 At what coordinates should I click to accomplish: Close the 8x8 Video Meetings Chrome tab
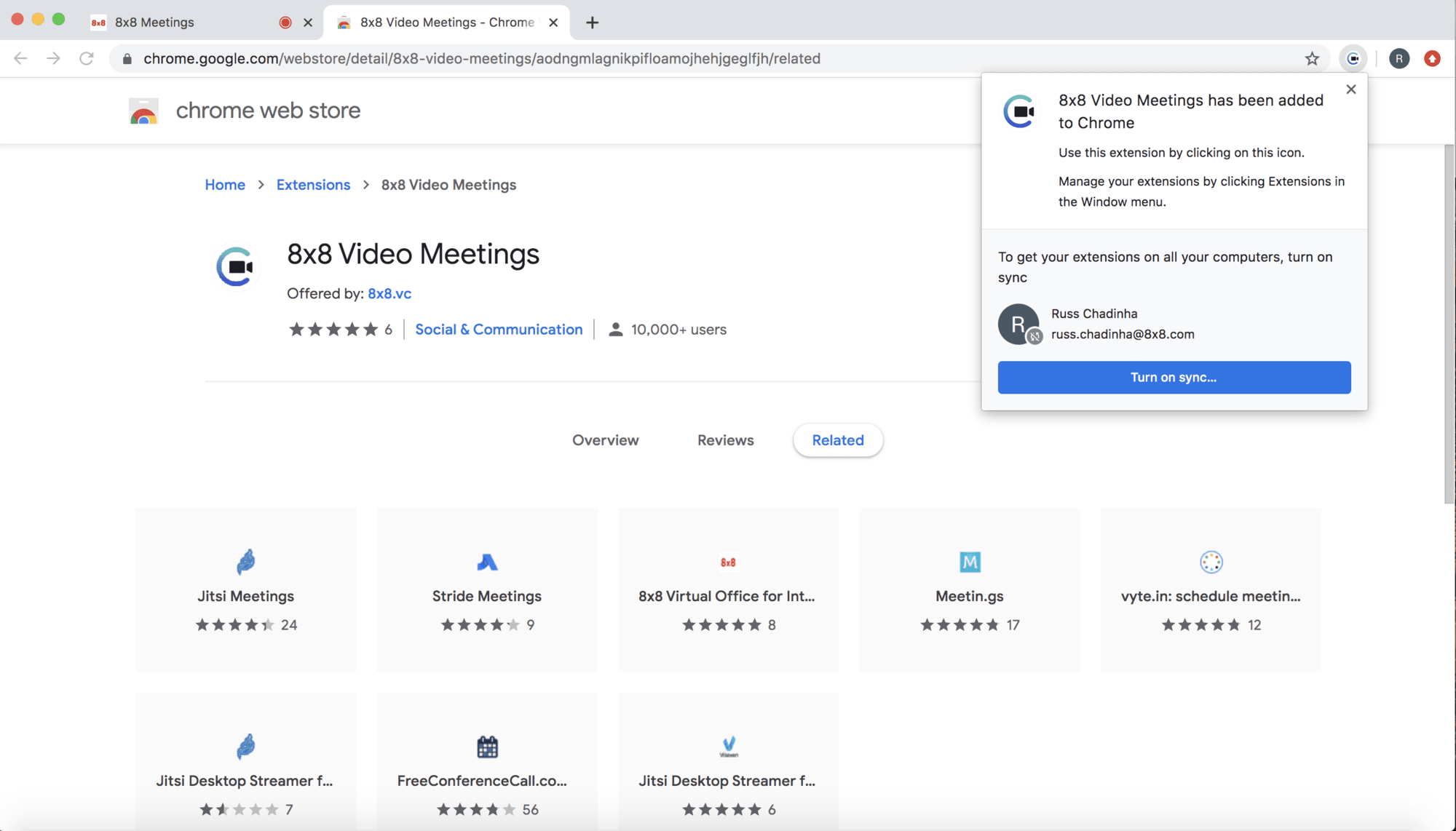(x=553, y=23)
